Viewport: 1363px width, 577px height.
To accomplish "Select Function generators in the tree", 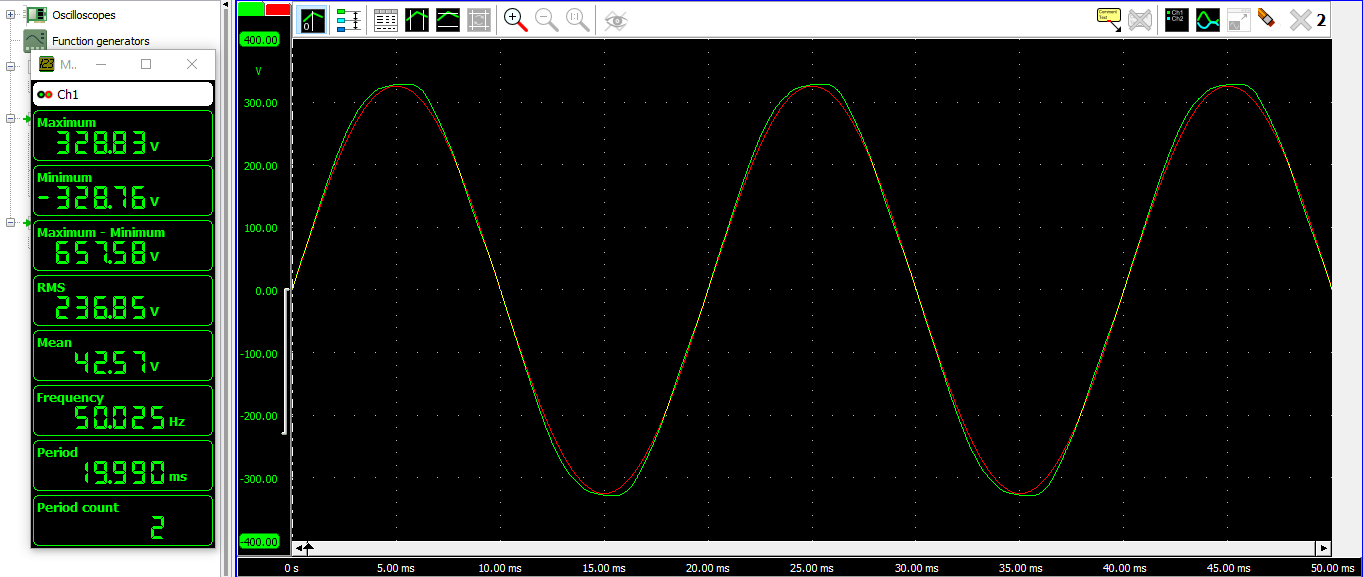I will coord(100,41).
